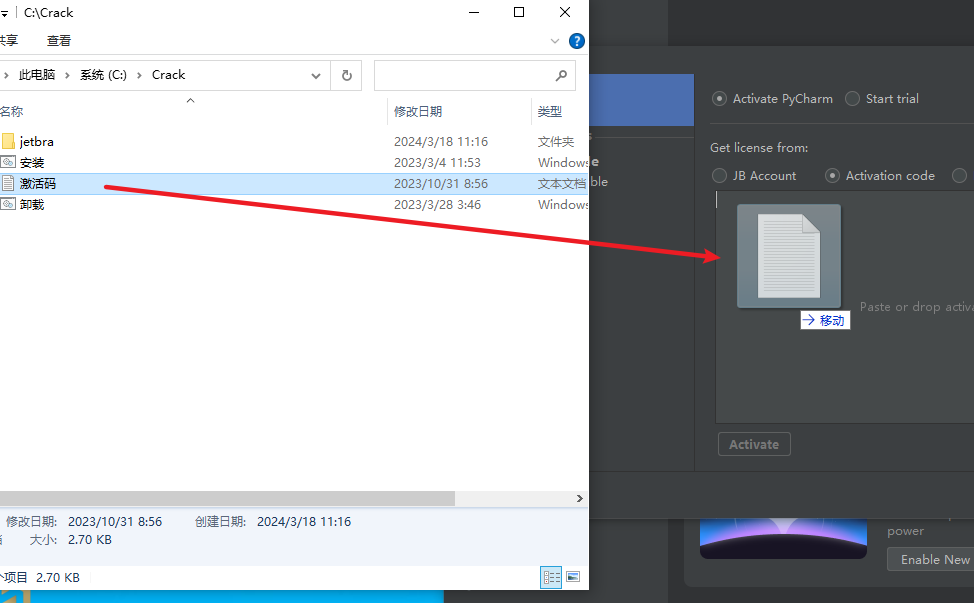
Task: Switch Explorer to details view layout
Action: pyautogui.click(x=551, y=578)
